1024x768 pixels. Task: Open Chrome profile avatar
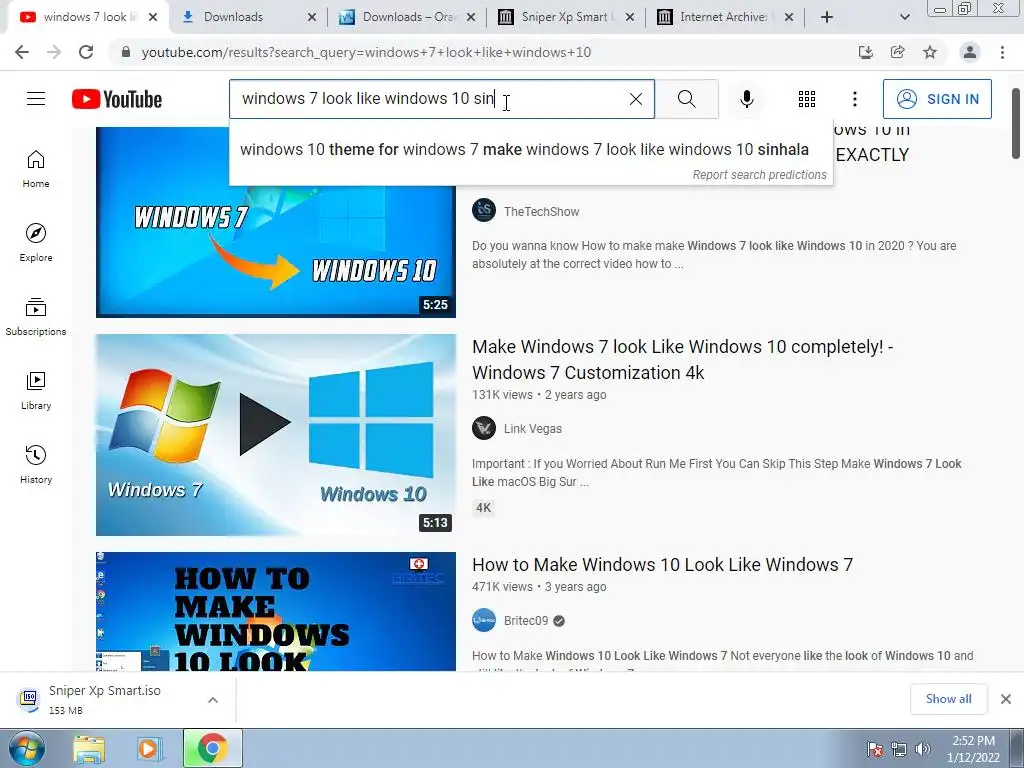pyautogui.click(x=970, y=52)
